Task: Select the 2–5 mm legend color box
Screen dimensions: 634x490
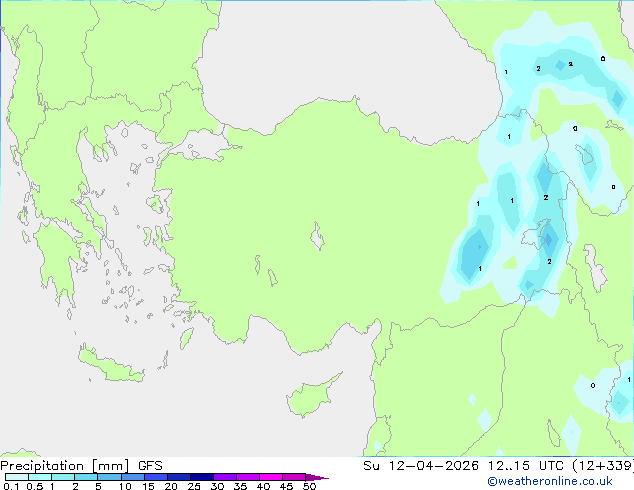Action: pyautogui.click(x=86, y=477)
